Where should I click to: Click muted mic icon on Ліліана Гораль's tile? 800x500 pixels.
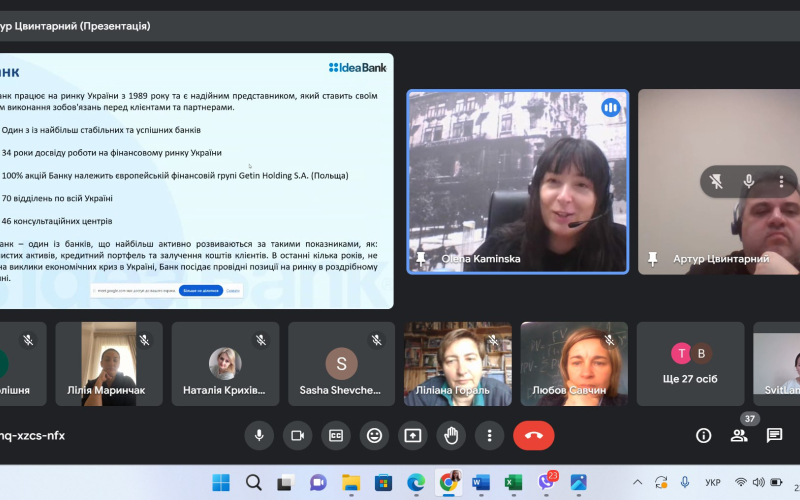[x=493, y=340]
